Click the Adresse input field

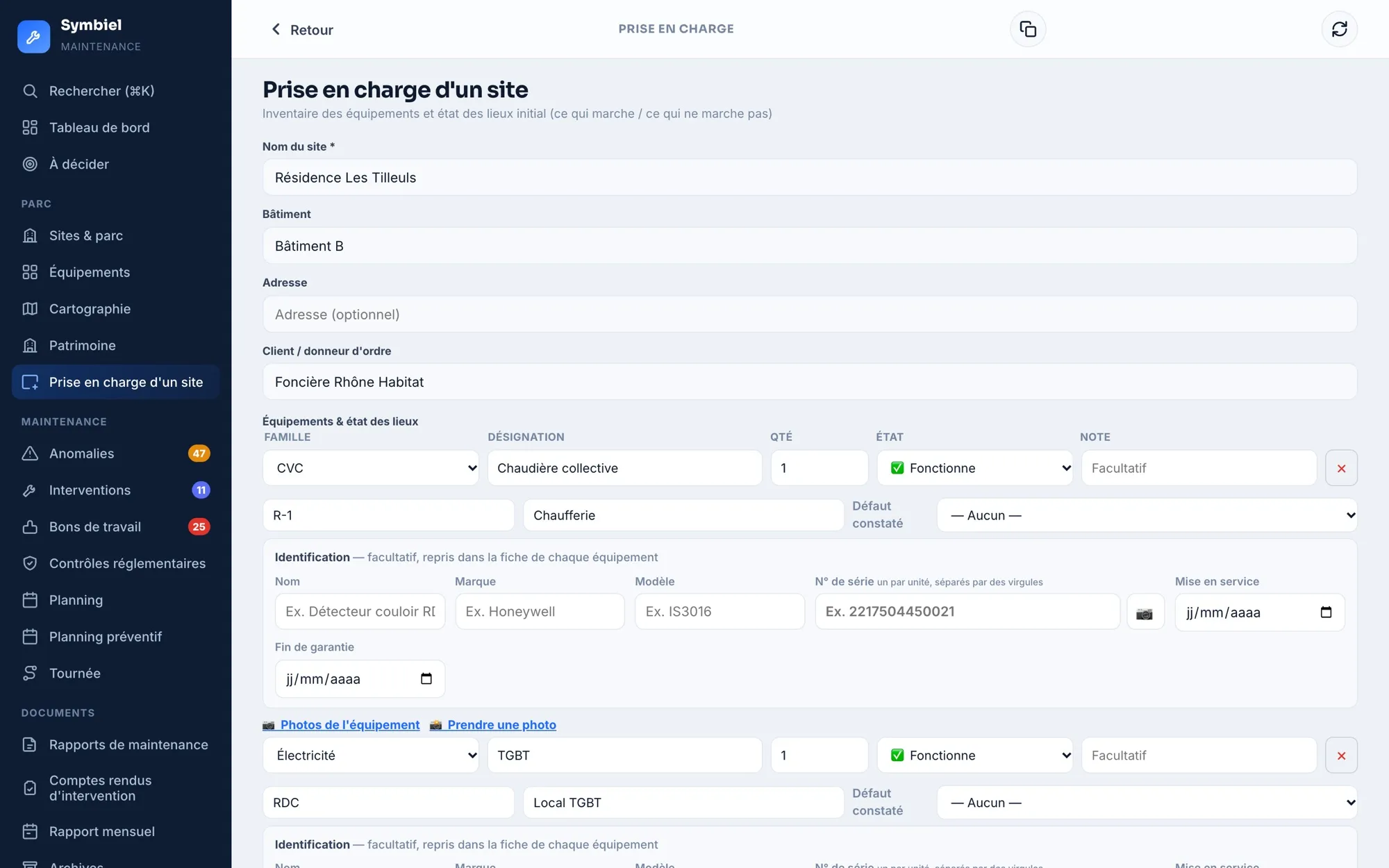pyautogui.click(x=810, y=315)
